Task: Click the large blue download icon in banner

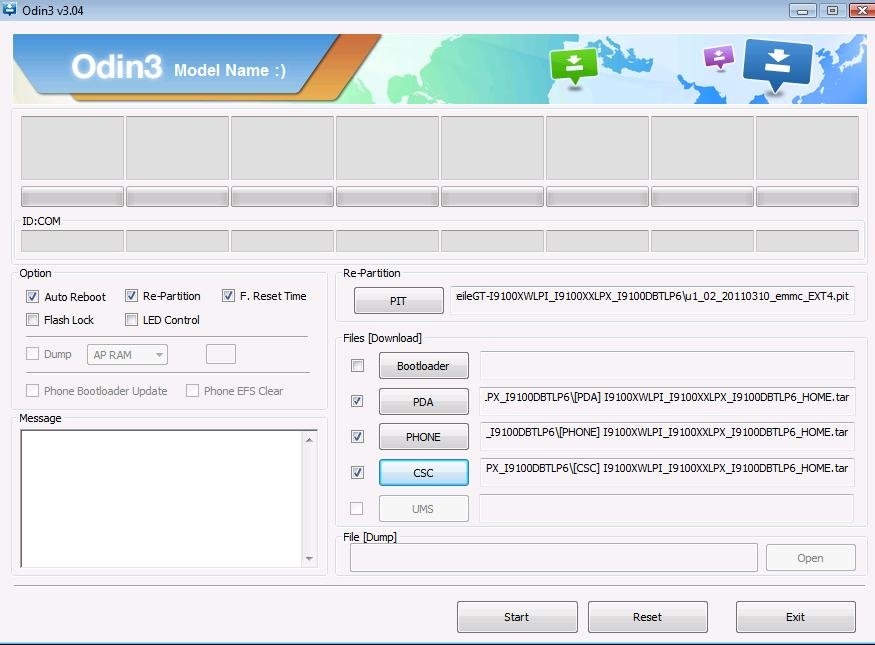Action: tap(777, 64)
